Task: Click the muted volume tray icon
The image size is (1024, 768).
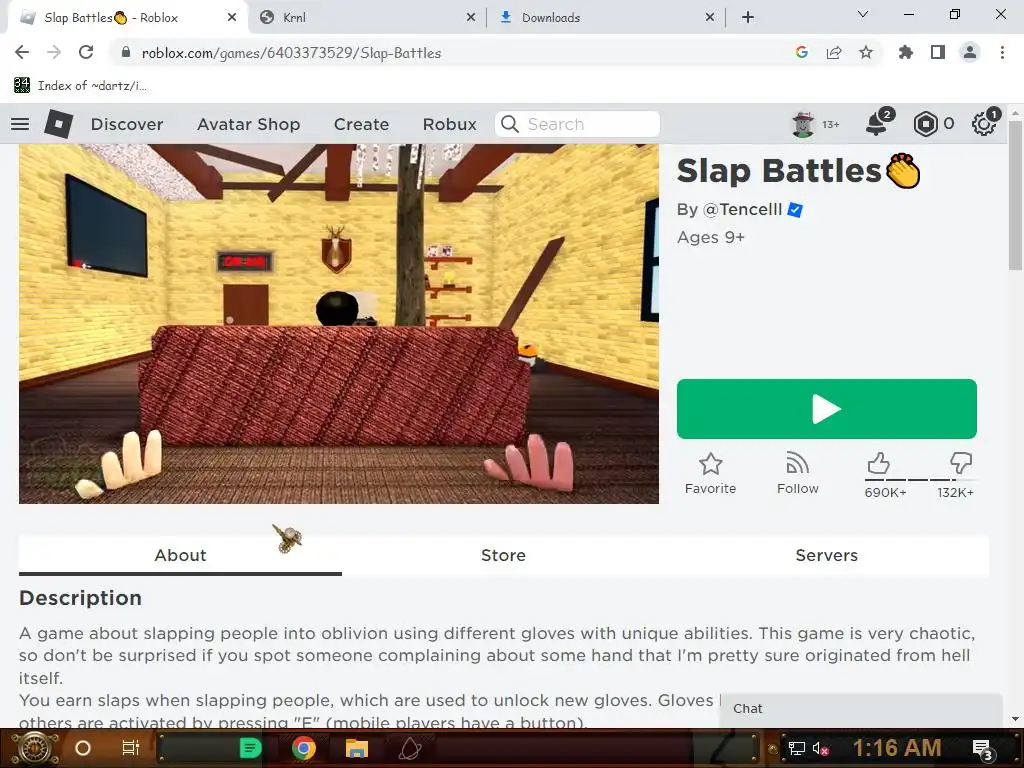Action: click(820, 749)
